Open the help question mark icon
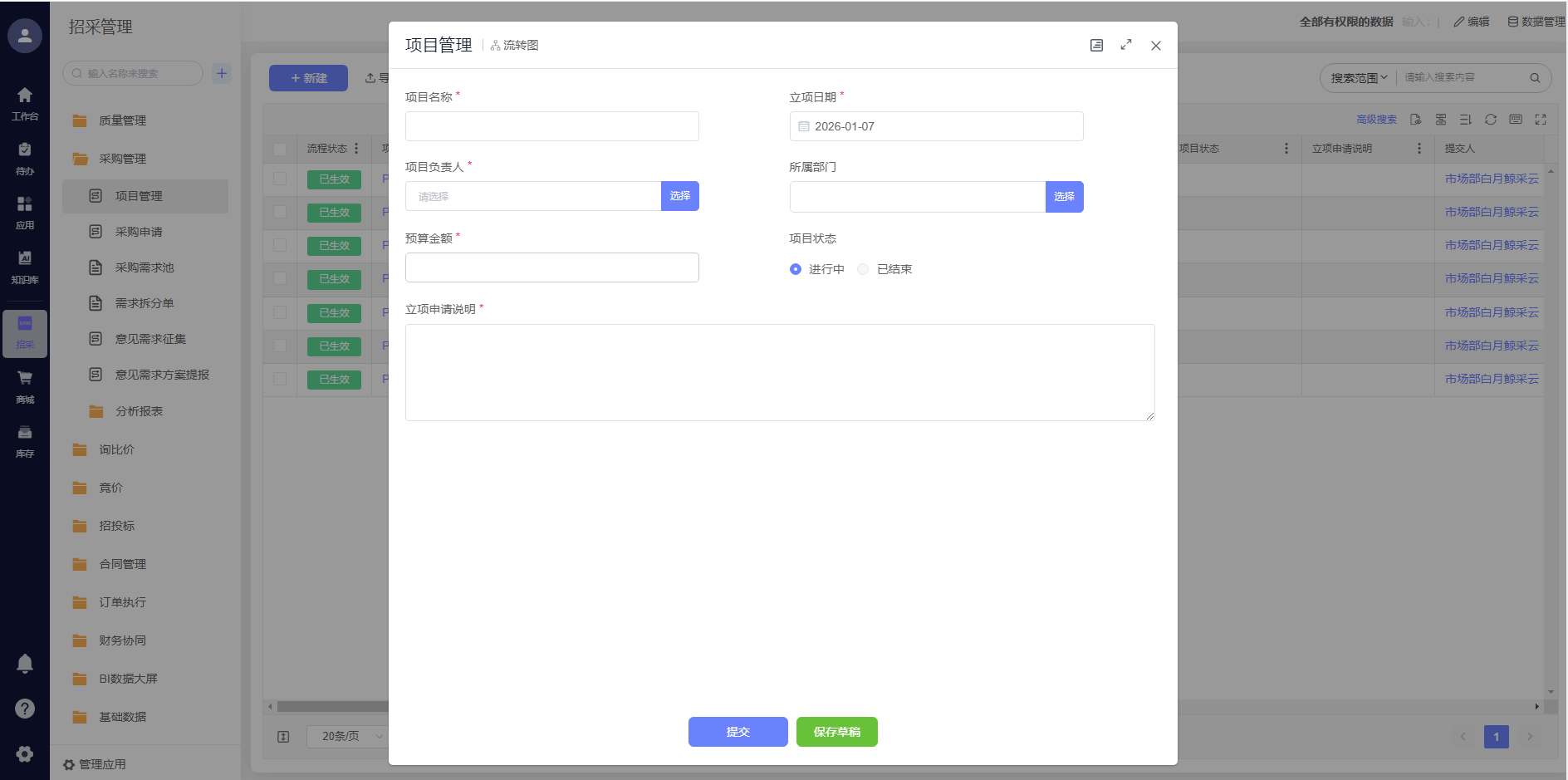 (25, 709)
